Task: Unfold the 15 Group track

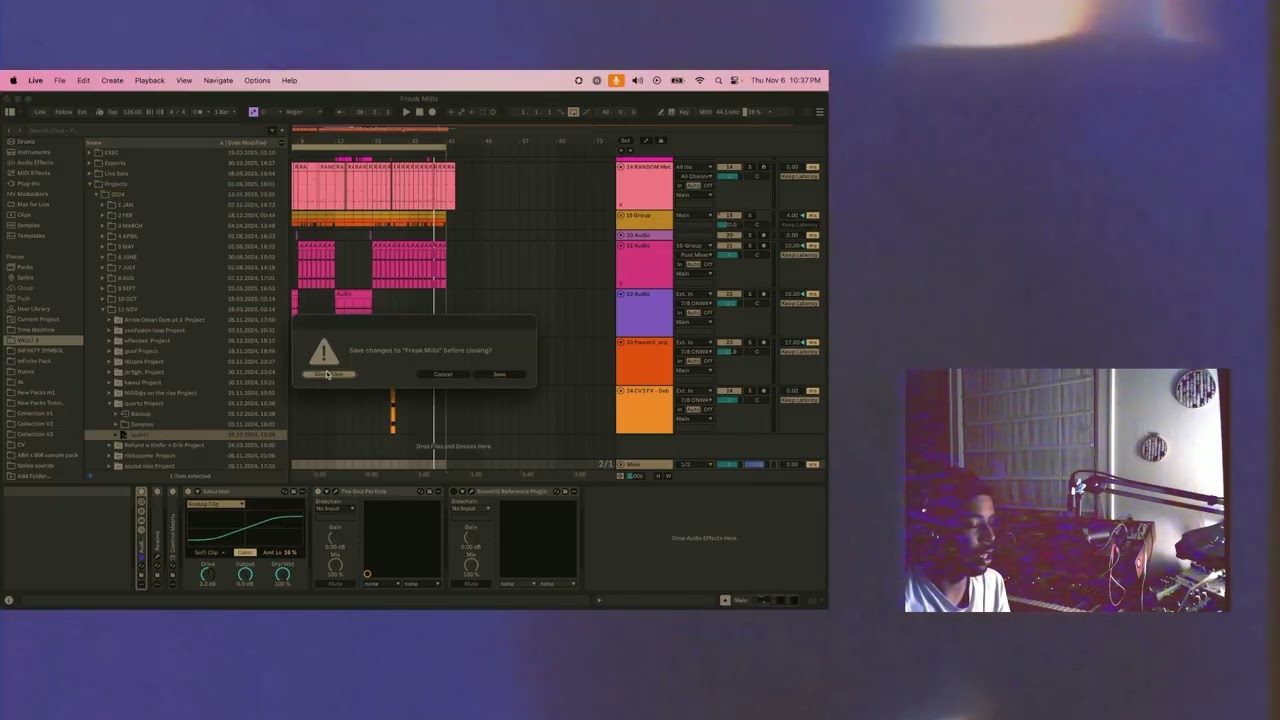Action: click(621, 215)
